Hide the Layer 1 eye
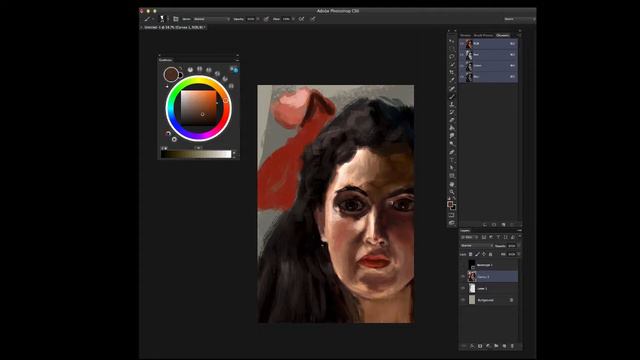The image size is (640, 360). tap(463, 288)
